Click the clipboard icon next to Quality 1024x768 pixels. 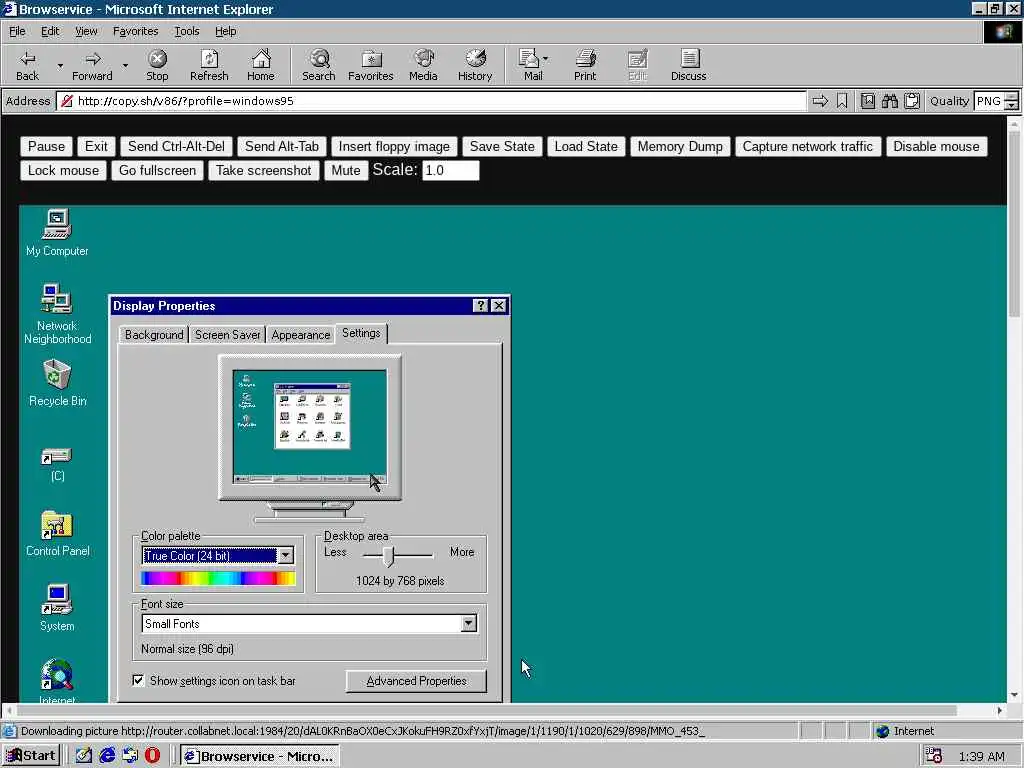(x=912, y=101)
